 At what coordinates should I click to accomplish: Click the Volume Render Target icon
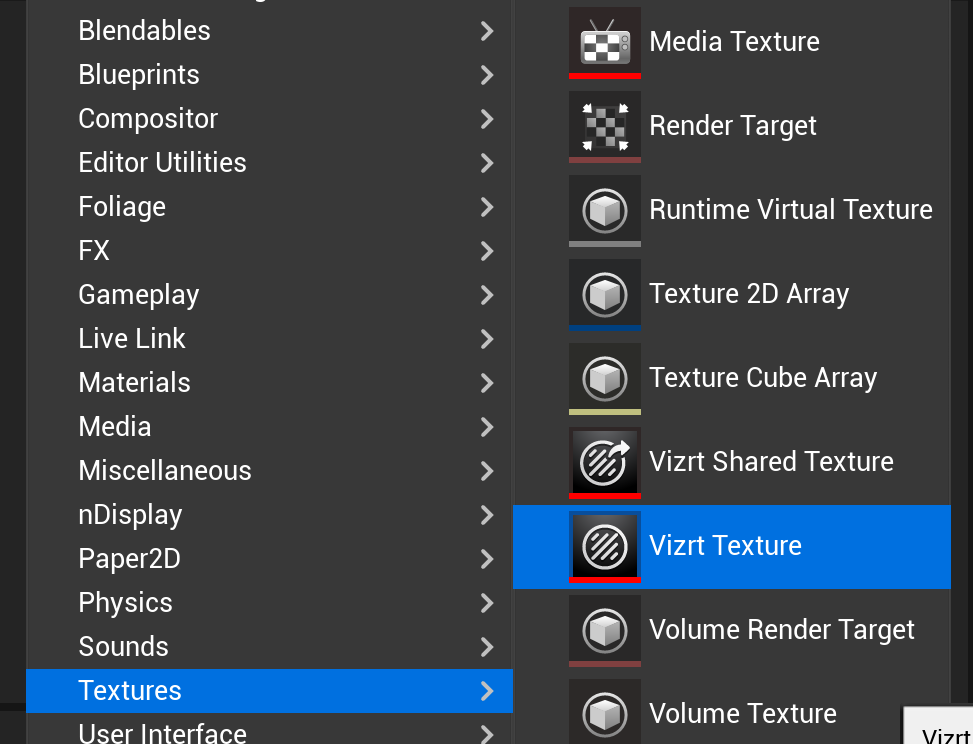tap(604, 630)
